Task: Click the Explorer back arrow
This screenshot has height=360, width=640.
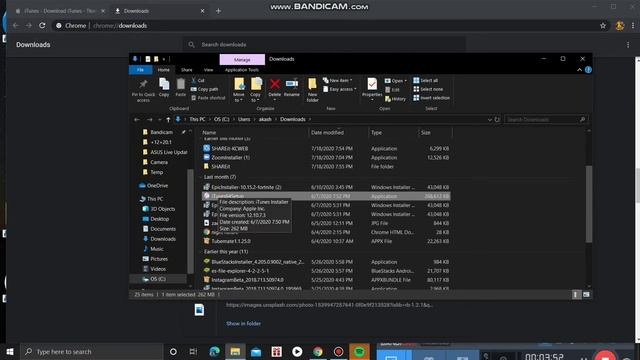Action: (x=137, y=120)
